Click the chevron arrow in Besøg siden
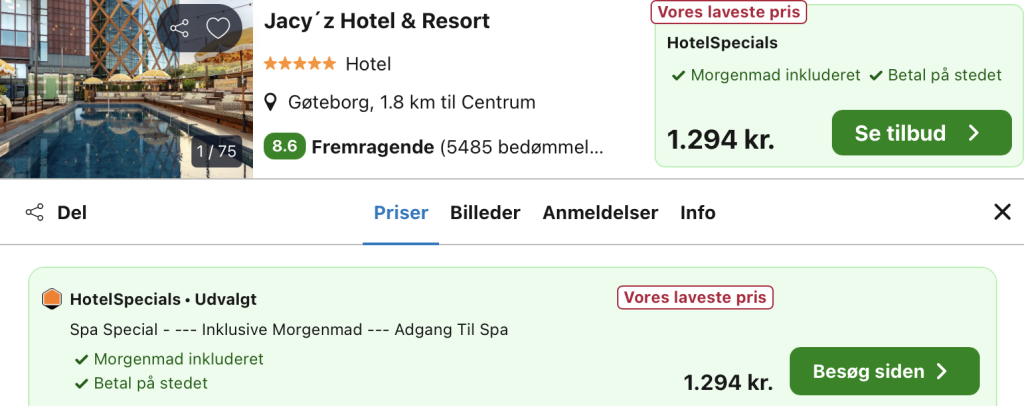 click(x=942, y=371)
